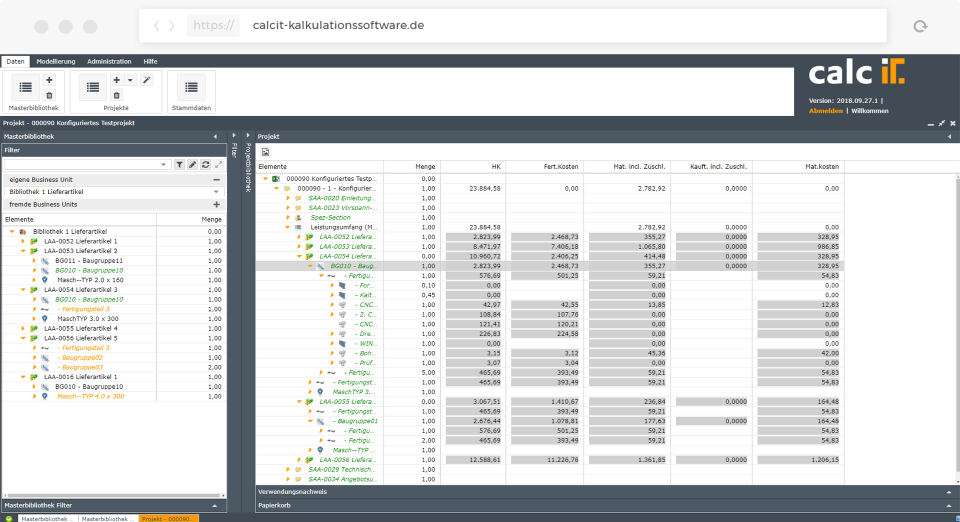Open the Administration menu tab
Viewport: 960px width, 522px height.
[x=109, y=61]
